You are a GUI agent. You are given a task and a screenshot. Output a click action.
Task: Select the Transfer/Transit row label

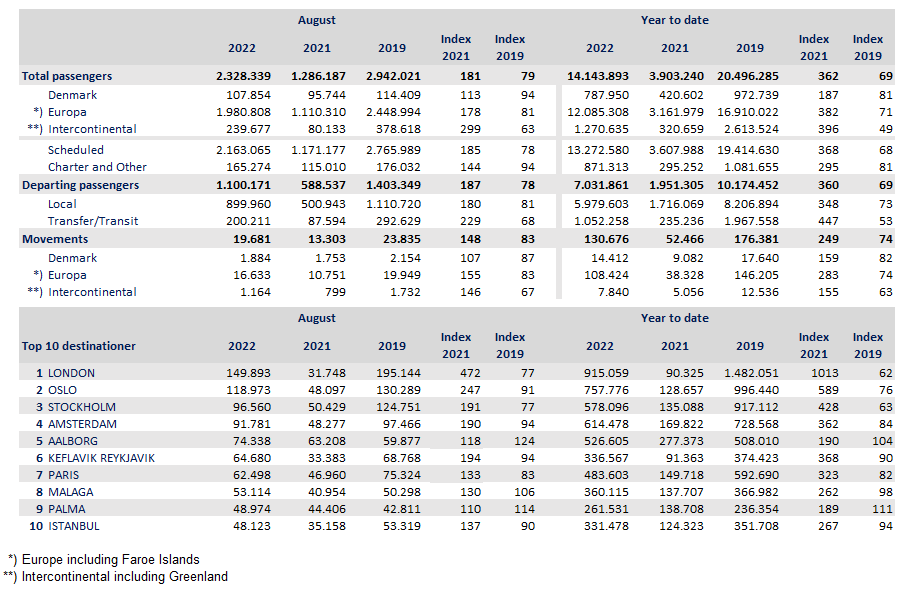[x=93, y=221]
